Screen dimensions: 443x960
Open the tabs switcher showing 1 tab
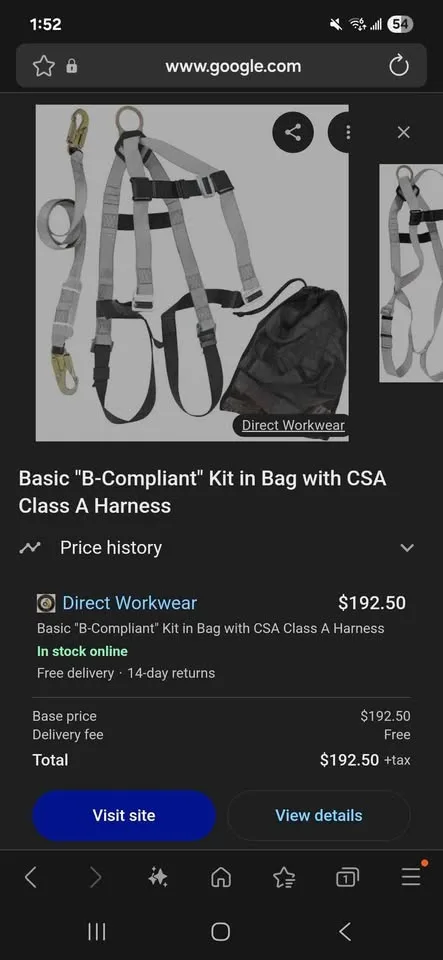click(347, 879)
